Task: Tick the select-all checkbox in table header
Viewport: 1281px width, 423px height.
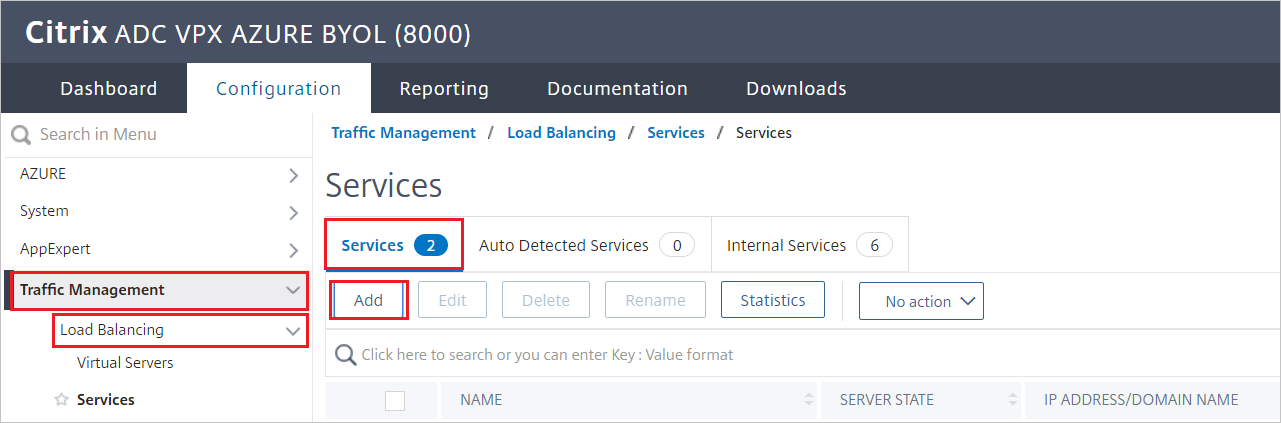Action: (x=395, y=400)
